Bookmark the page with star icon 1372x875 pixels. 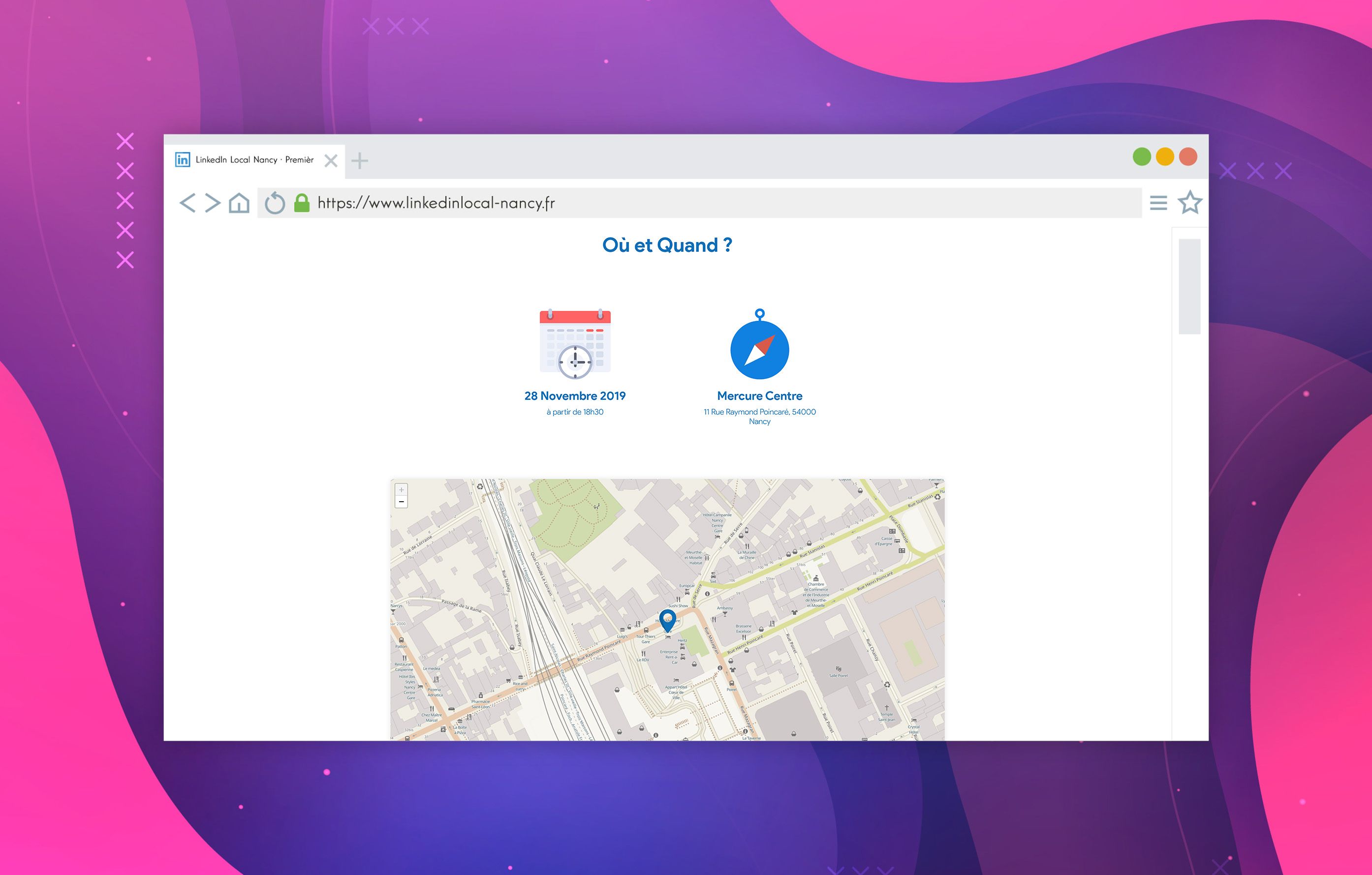click(1190, 202)
